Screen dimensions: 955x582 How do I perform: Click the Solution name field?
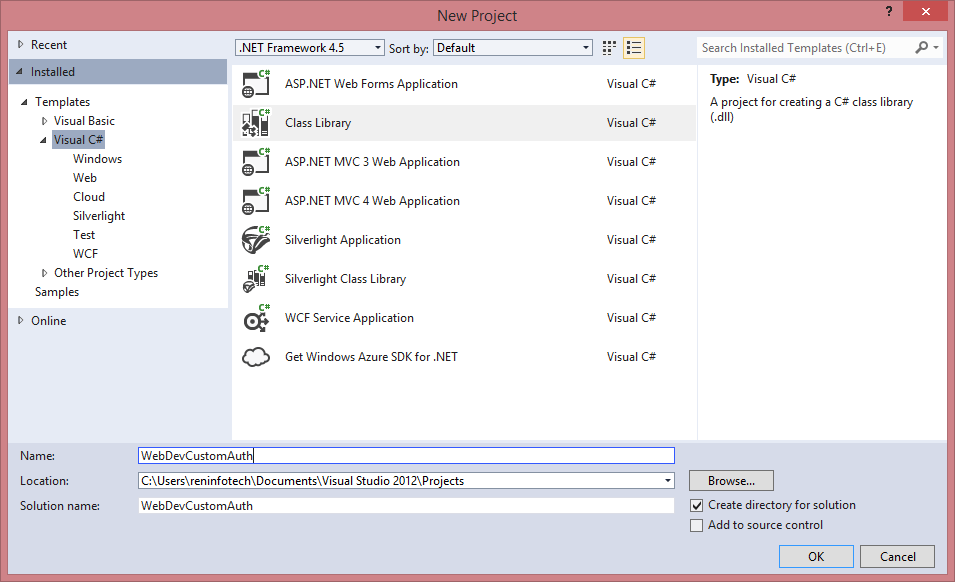click(x=406, y=505)
